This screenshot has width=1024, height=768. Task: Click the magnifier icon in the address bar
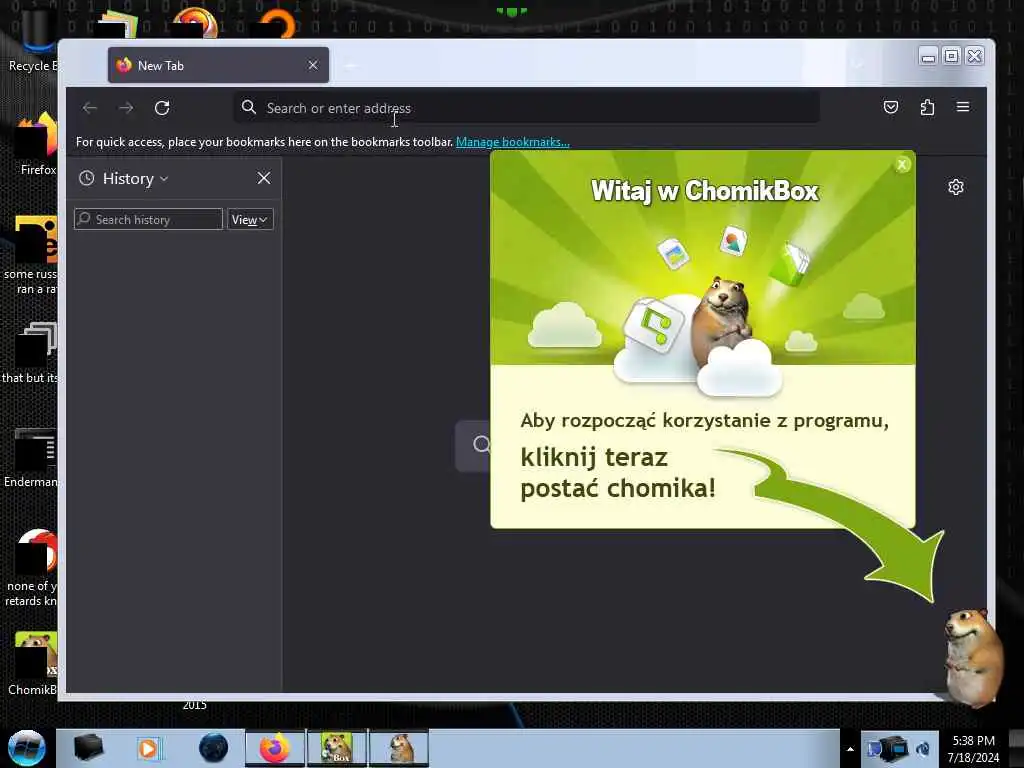coord(249,107)
